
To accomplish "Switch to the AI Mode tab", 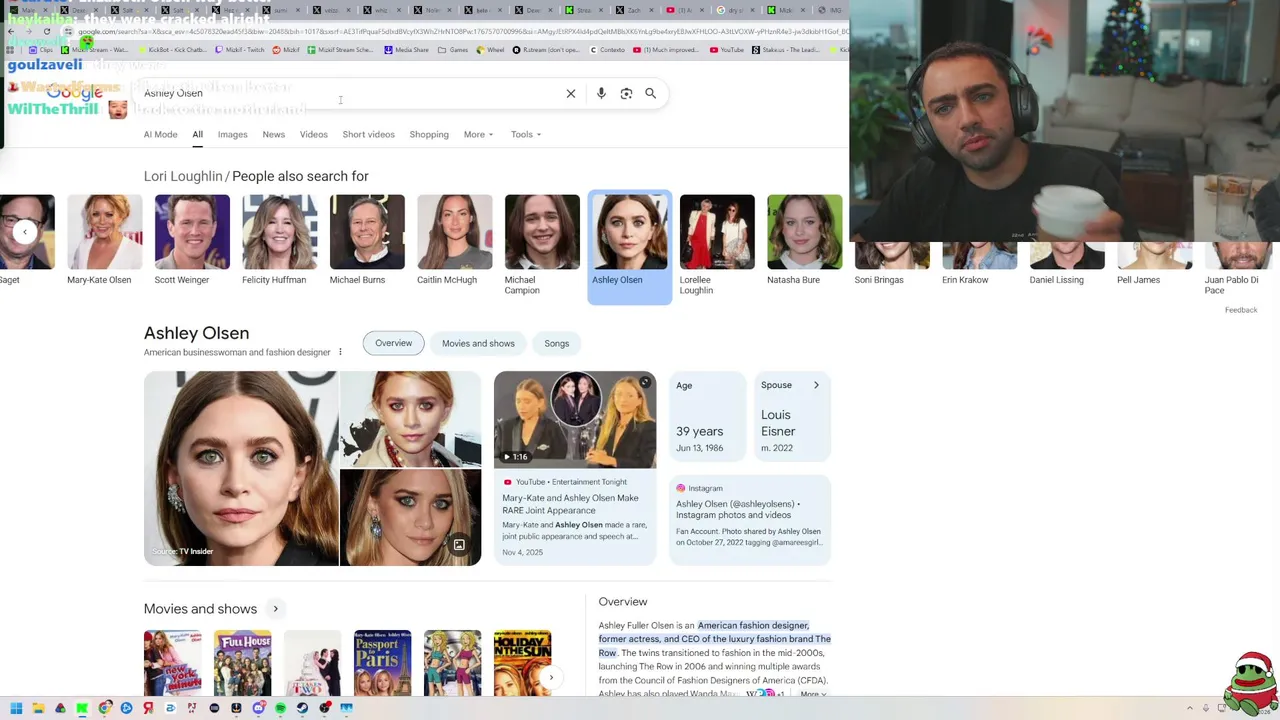I will [x=160, y=134].
